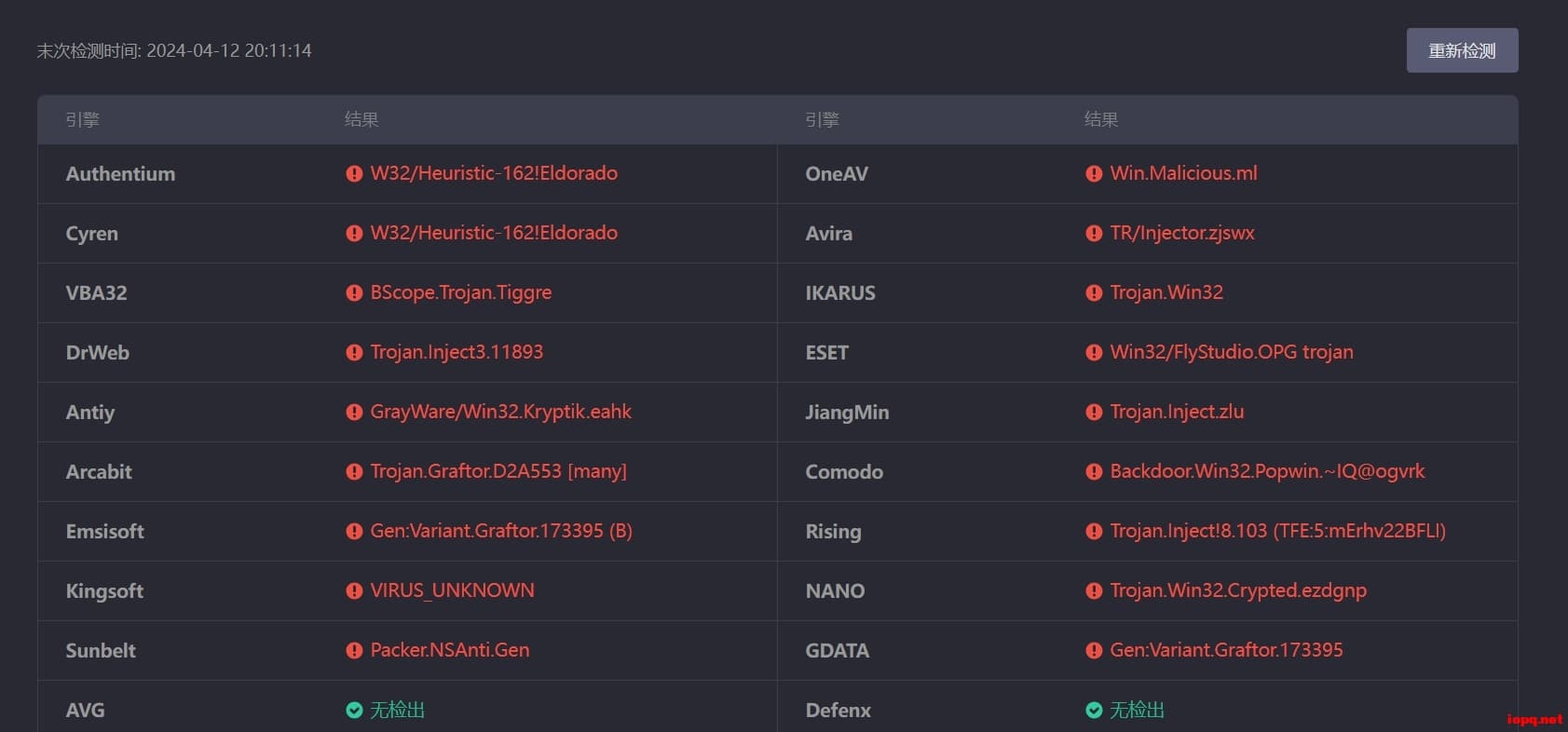Select the GDATA engine name
Screen dimensions: 1568x732
tap(837, 650)
